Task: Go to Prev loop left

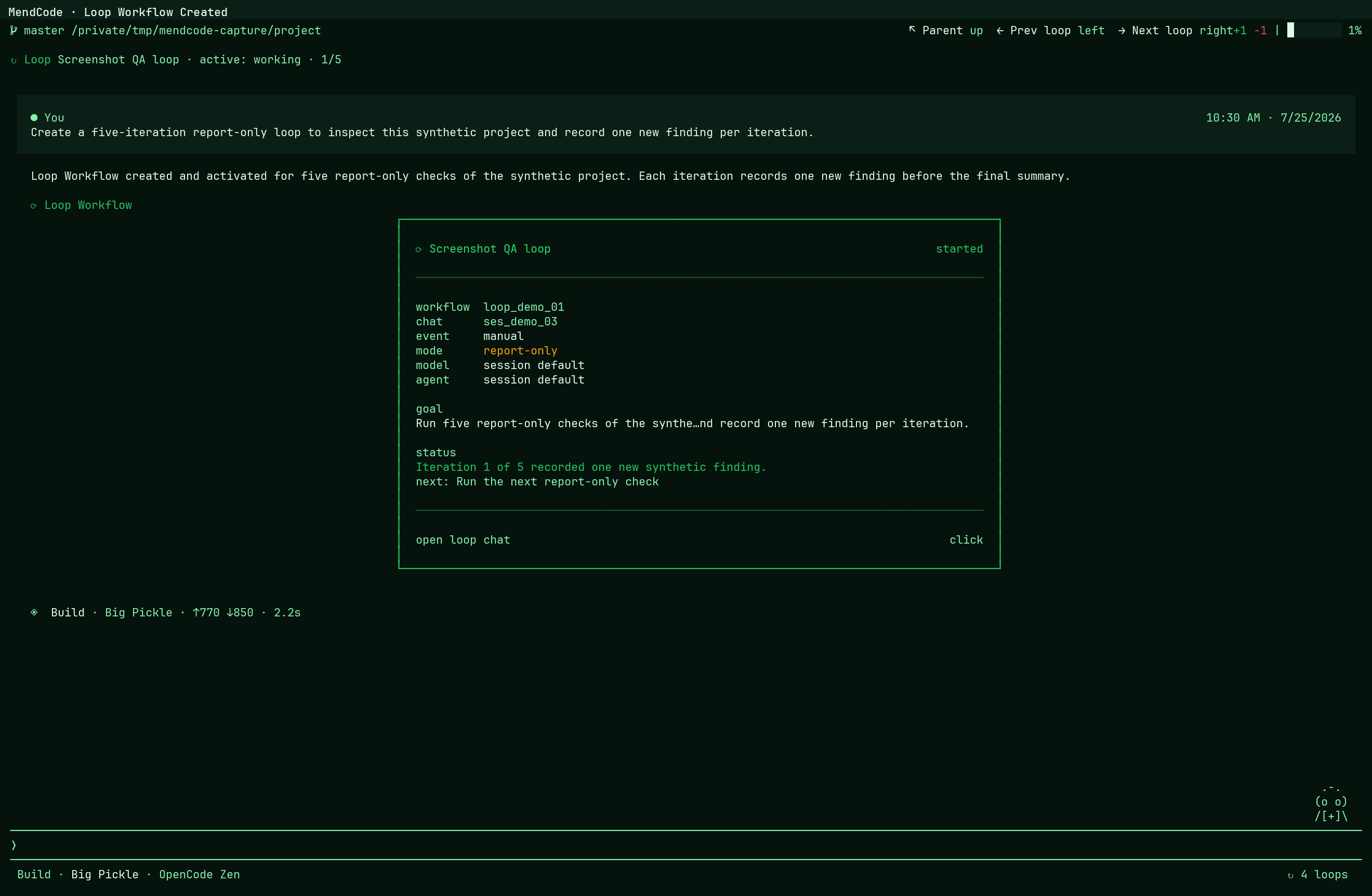Action: [x=1050, y=31]
